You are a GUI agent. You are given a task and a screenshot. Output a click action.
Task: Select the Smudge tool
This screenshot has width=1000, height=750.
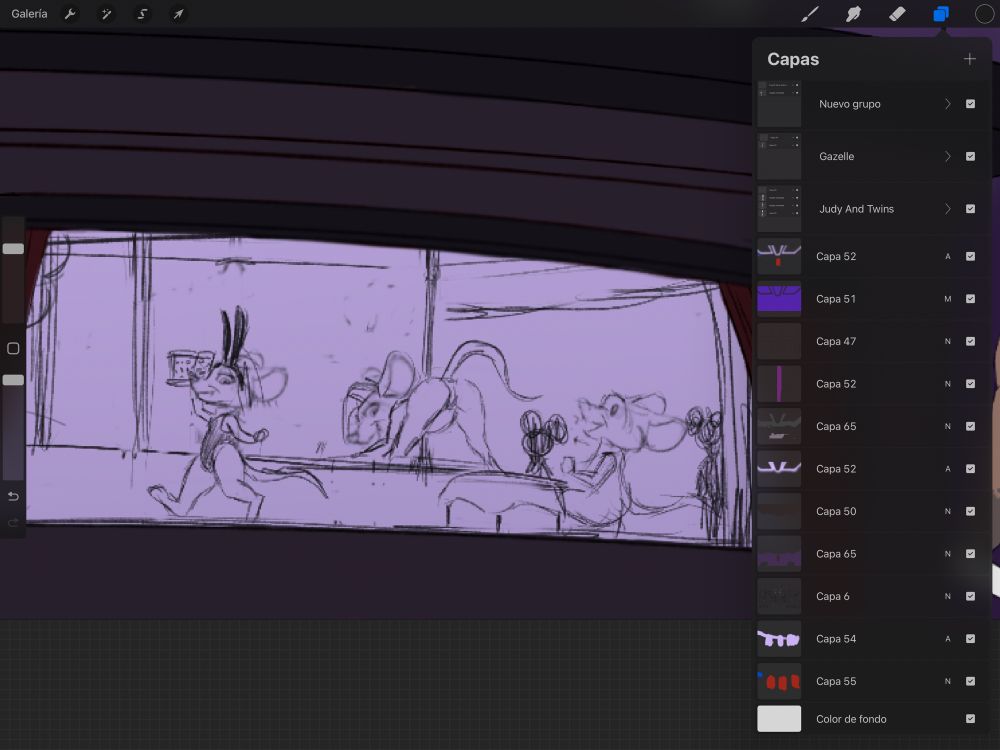click(x=853, y=14)
